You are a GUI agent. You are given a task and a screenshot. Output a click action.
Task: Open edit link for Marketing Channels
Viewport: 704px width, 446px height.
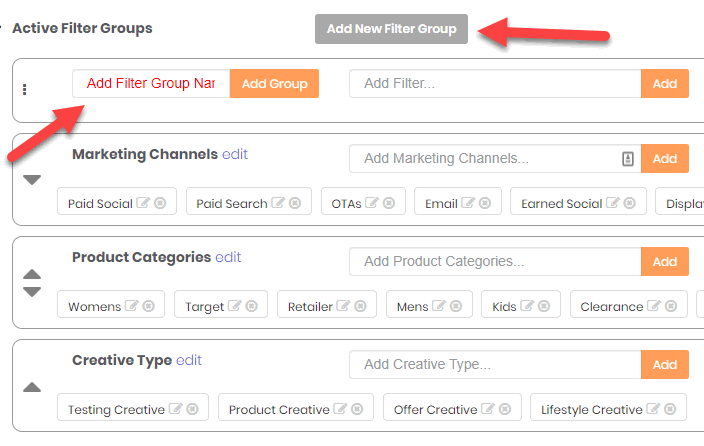click(x=235, y=154)
